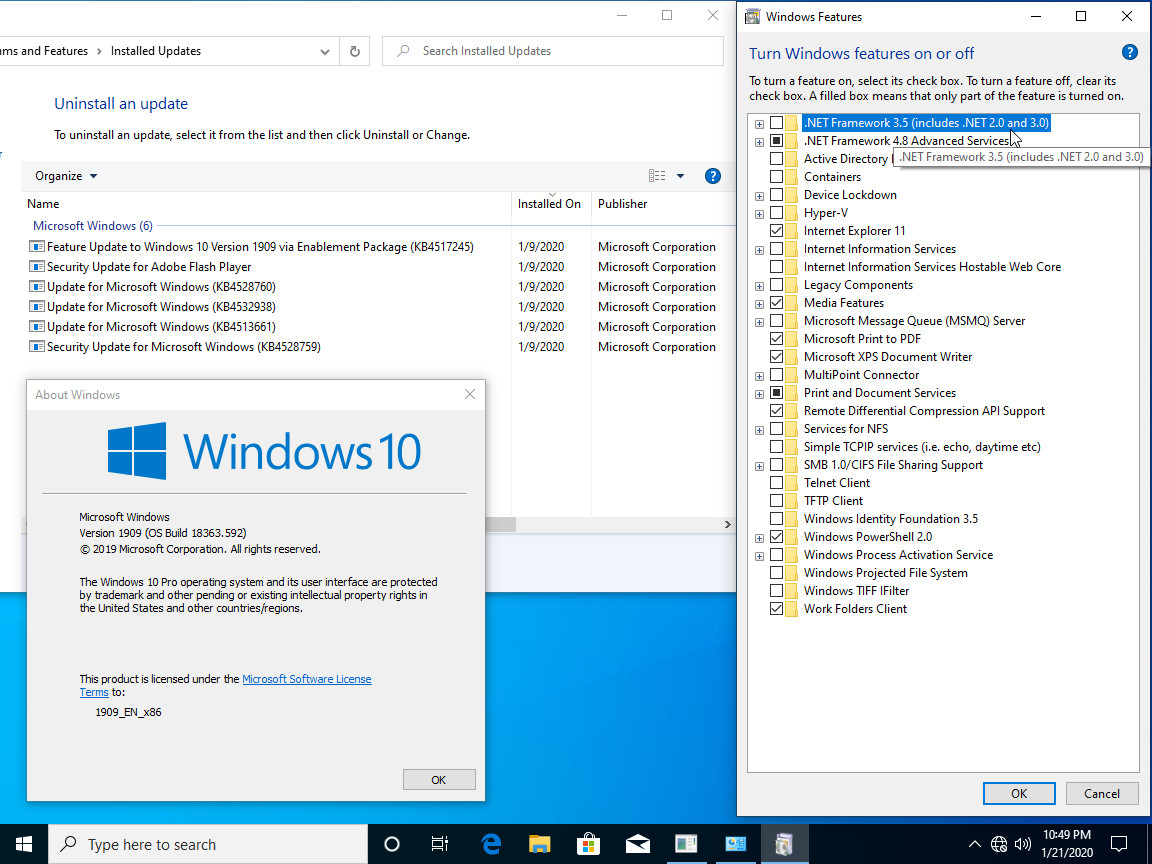Uncheck Microsoft Print to PDF
Image resolution: width=1152 pixels, height=864 pixels.
coord(776,339)
